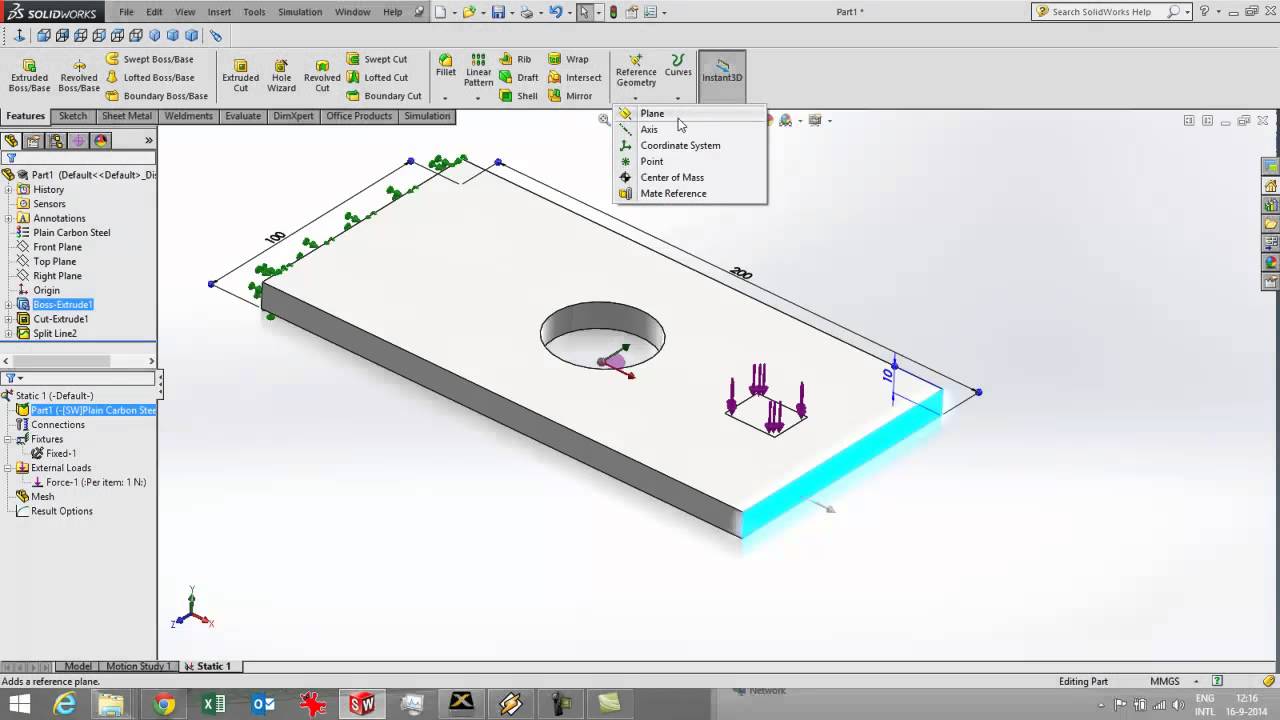Open the ConfigurationManager tab icon
Viewport: 1280px width, 720px height.
(55, 141)
